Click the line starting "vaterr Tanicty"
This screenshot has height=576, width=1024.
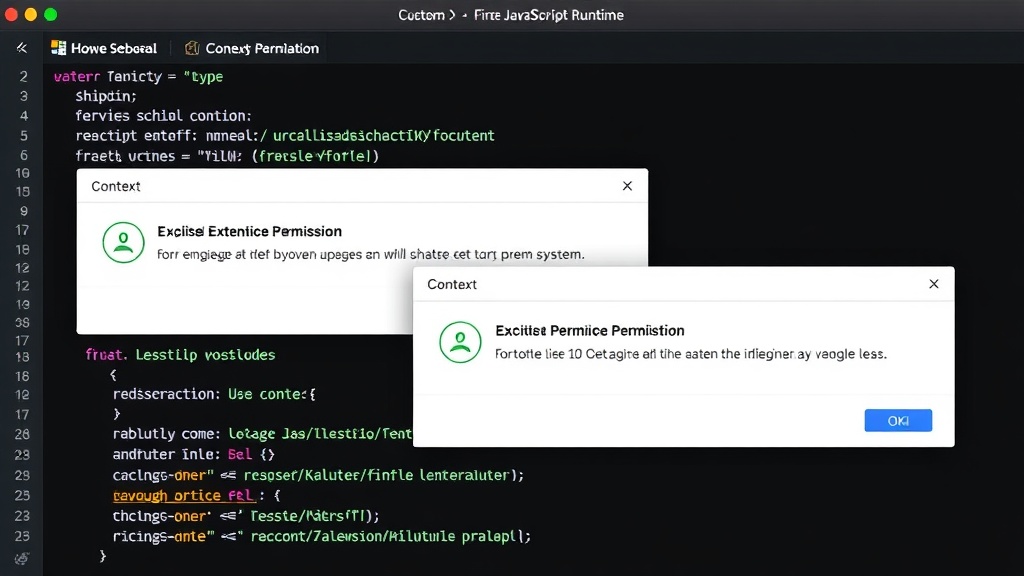tap(138, 76)
